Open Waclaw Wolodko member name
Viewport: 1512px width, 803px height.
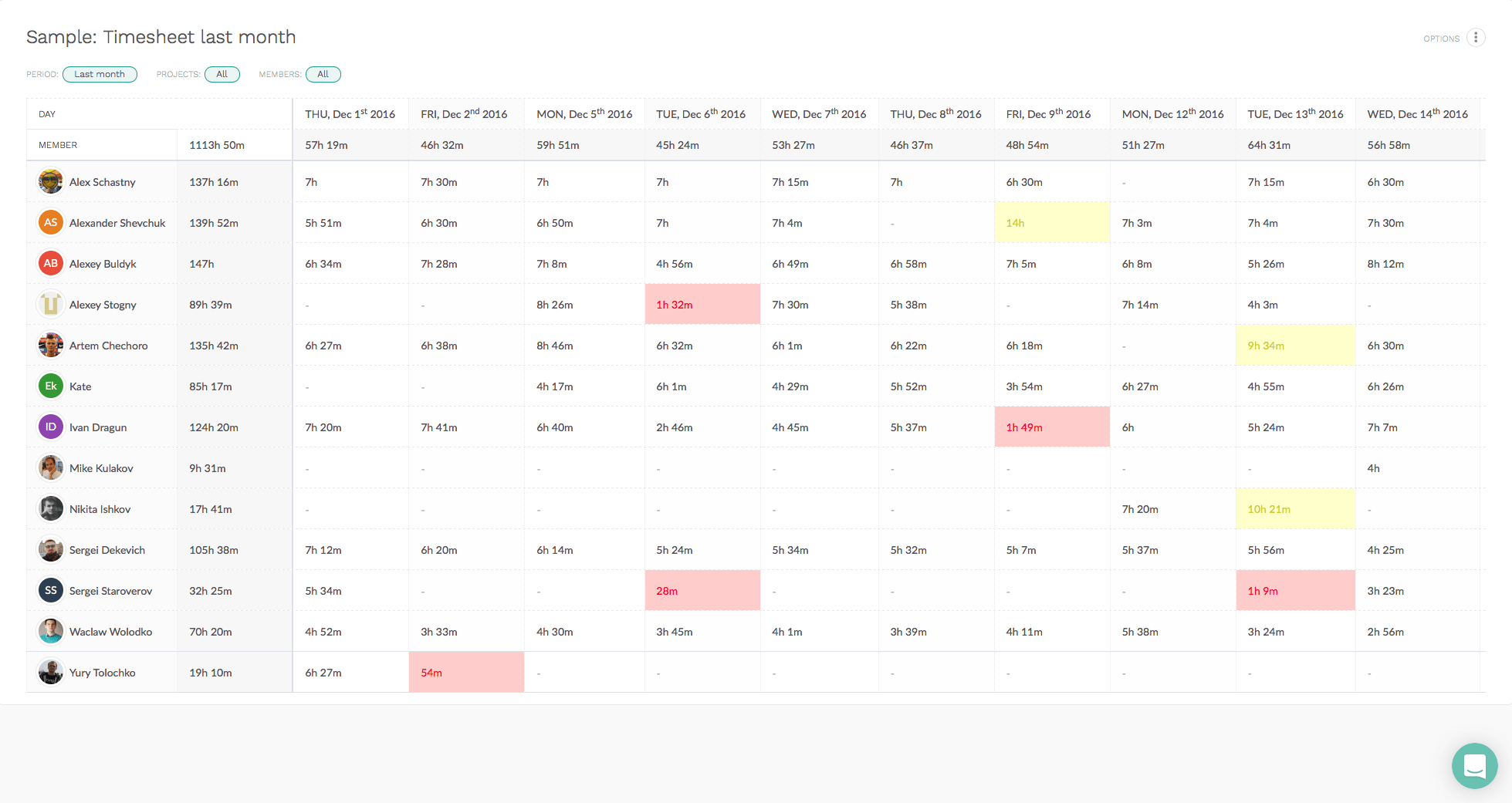coord(110,632)
